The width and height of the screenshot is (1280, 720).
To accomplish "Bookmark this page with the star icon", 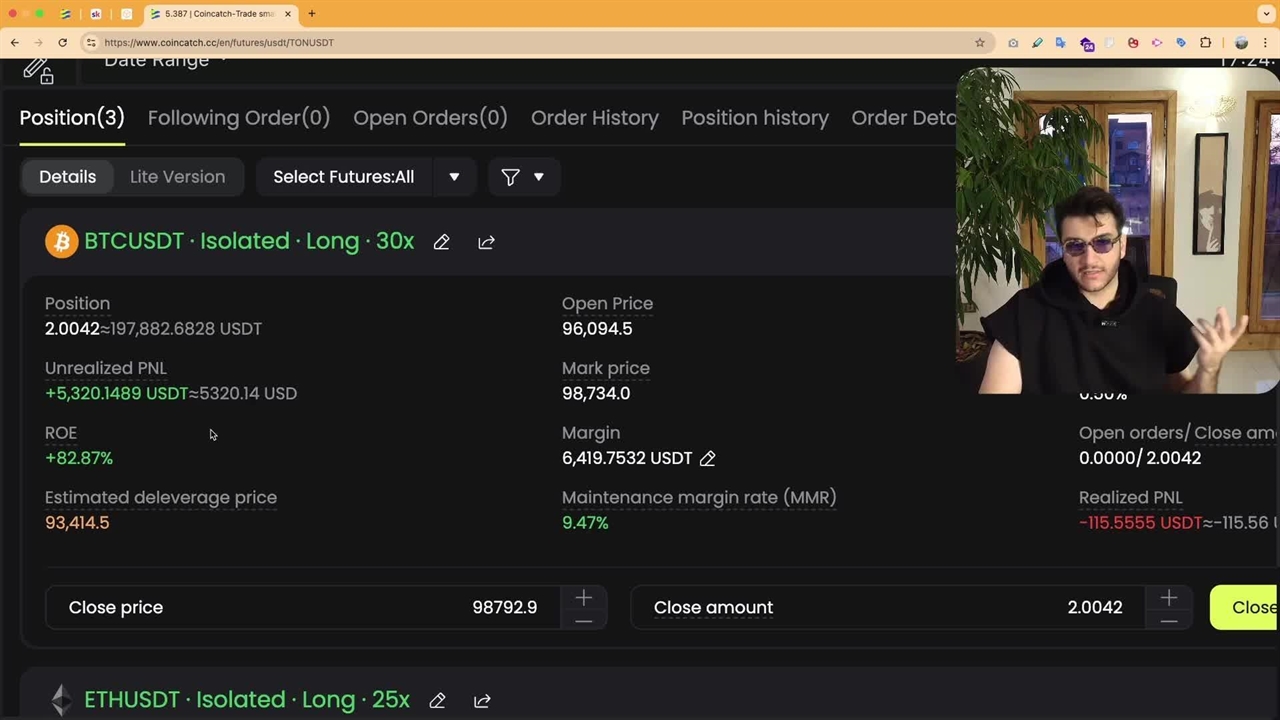I will tap(979, 42).
